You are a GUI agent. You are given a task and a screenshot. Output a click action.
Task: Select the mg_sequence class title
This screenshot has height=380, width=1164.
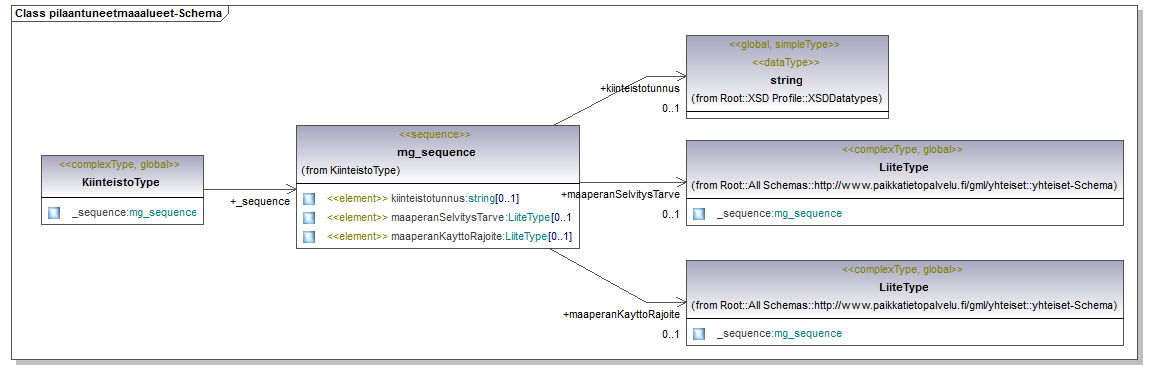[x=437, y=152]
